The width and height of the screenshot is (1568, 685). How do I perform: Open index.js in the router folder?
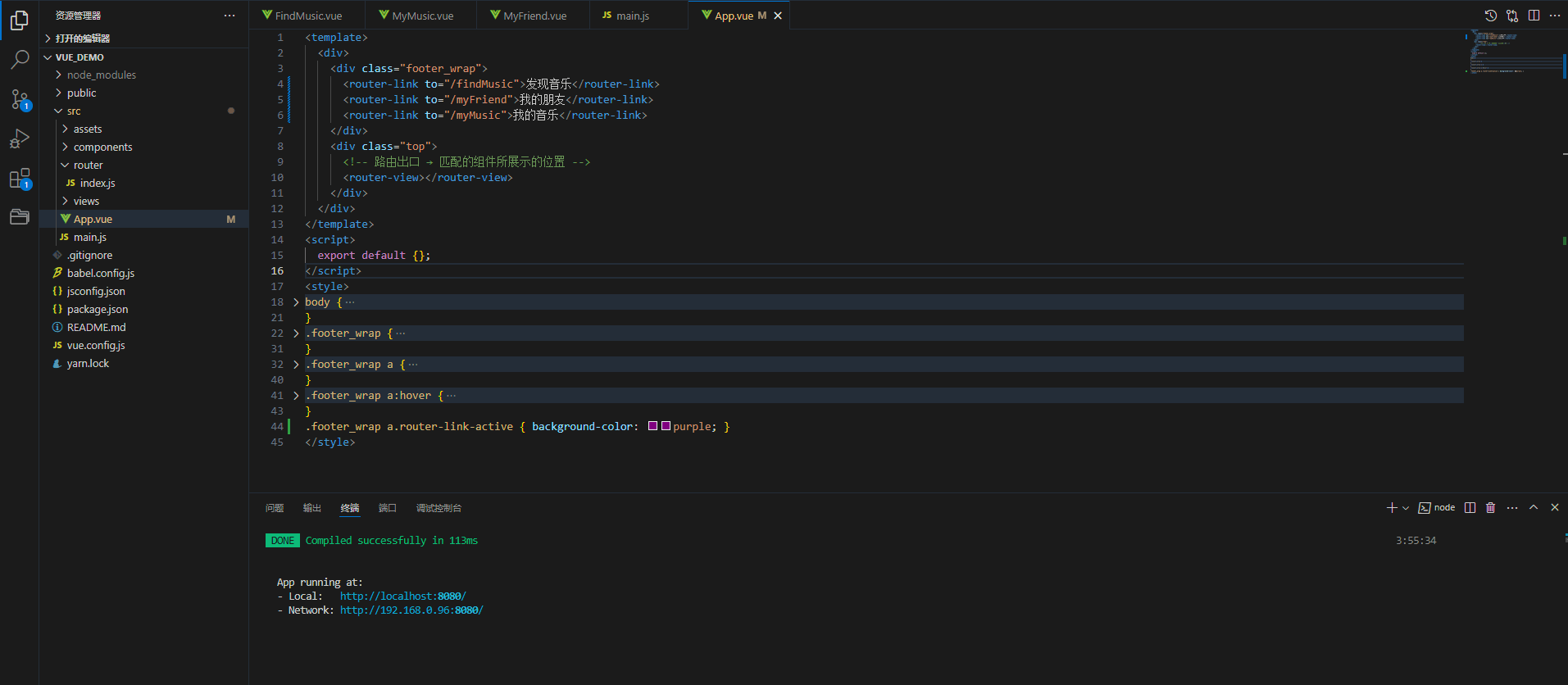143,183
